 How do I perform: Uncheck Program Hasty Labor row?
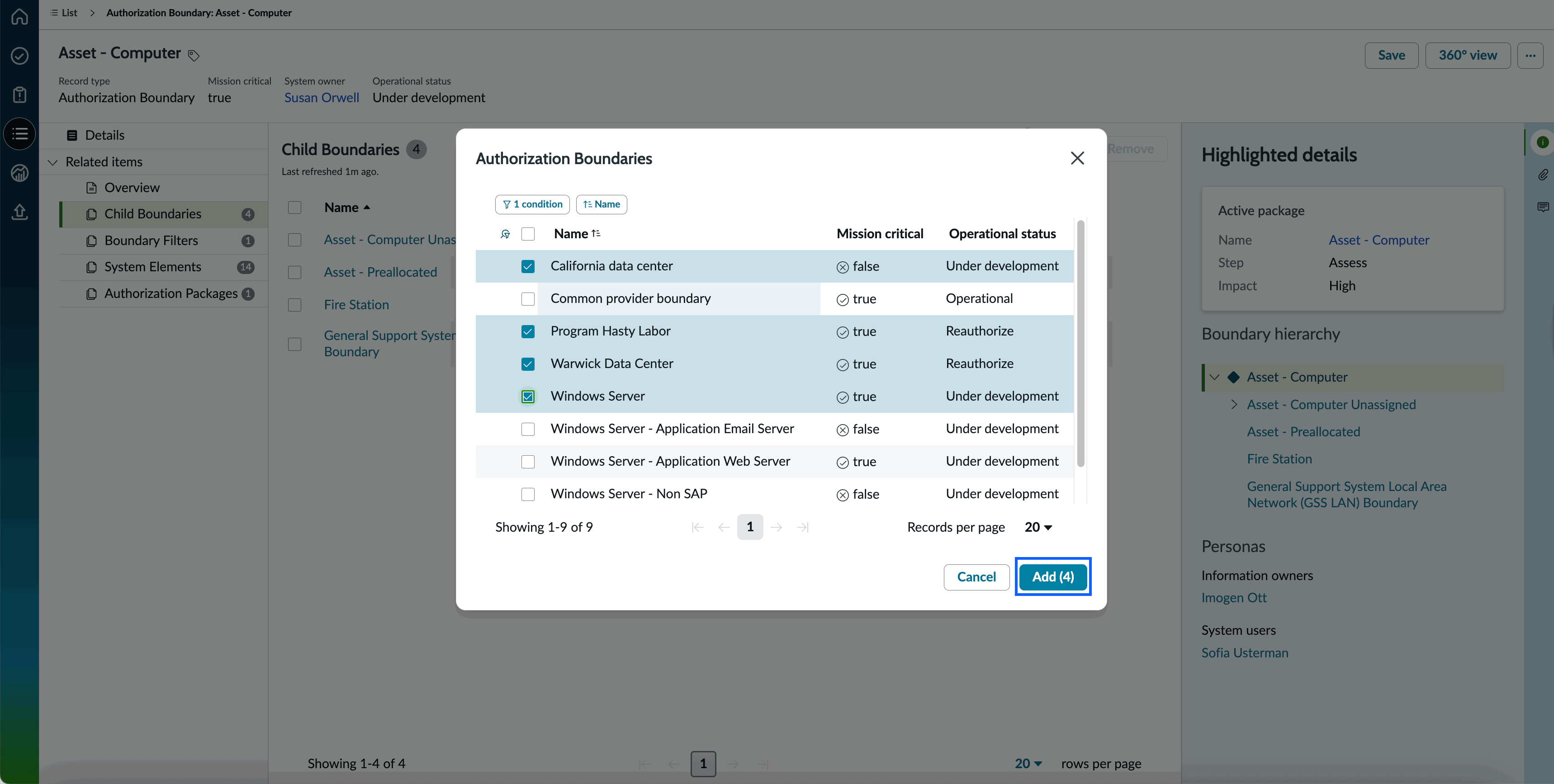point(528,332)
